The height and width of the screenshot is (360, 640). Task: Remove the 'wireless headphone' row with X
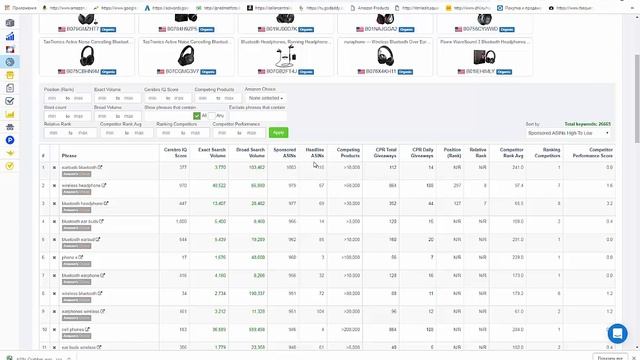54,185
